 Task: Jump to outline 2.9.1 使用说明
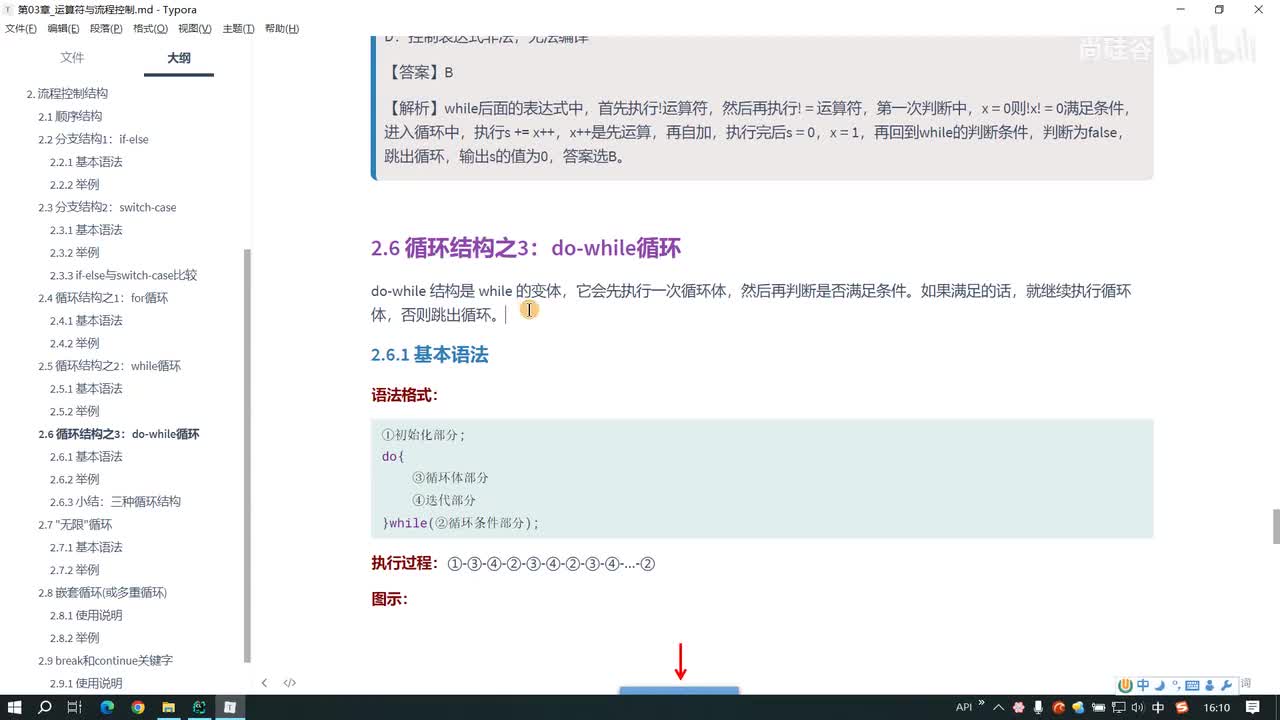(86, 683)
